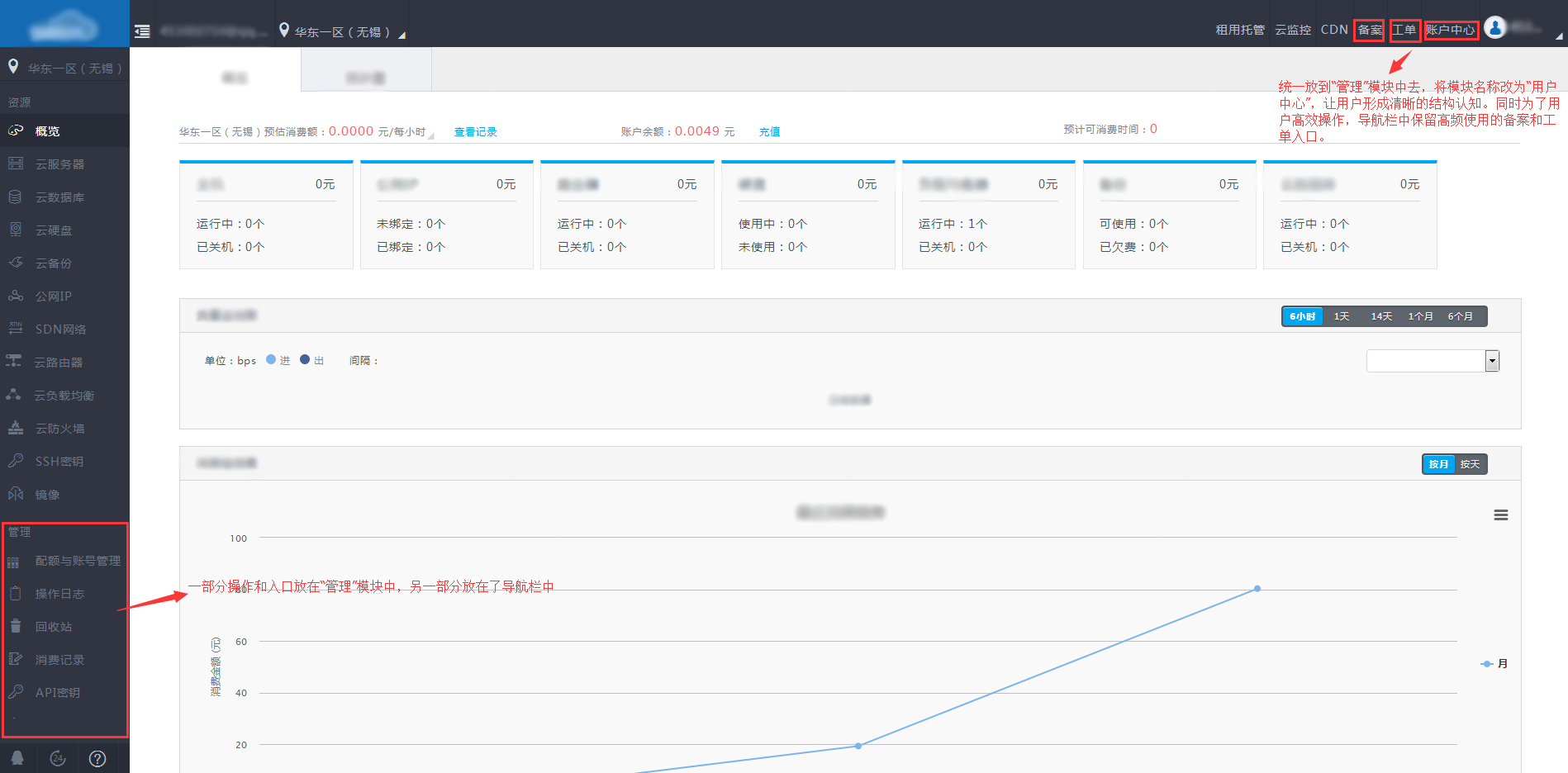
Task: Open chart hamburger menu icon
Action: (1501, 515)
